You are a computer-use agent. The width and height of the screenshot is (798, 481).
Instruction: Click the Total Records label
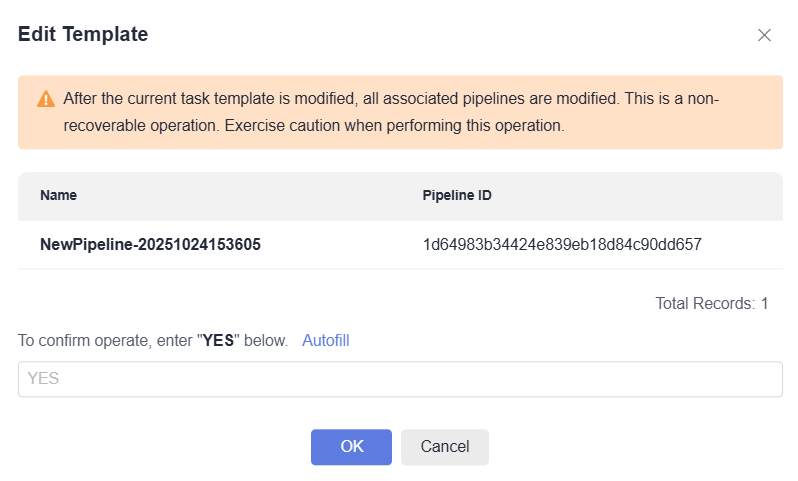pos(705,303)
